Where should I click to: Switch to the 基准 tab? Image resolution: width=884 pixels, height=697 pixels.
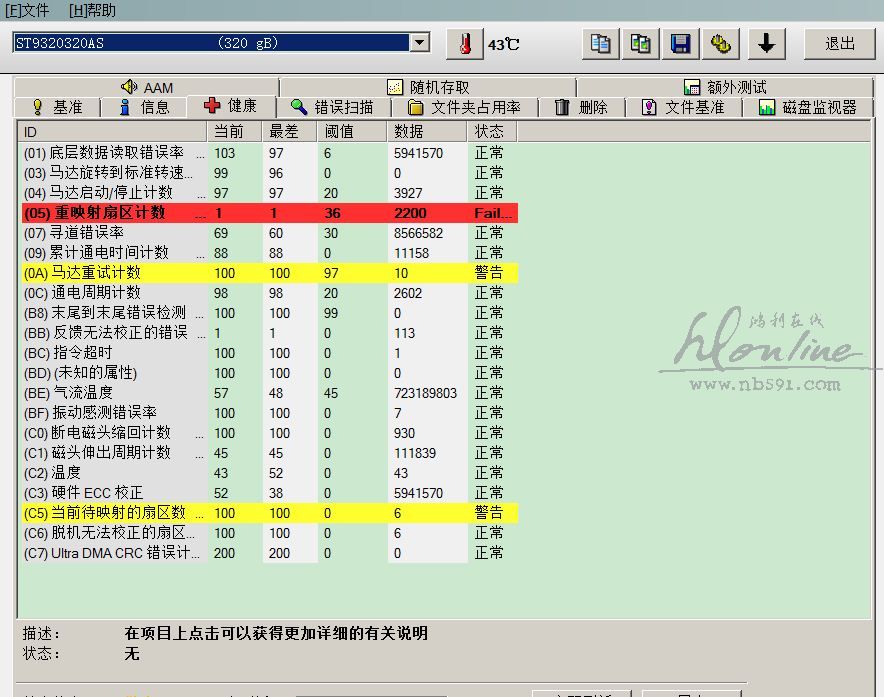coord(57,107)
